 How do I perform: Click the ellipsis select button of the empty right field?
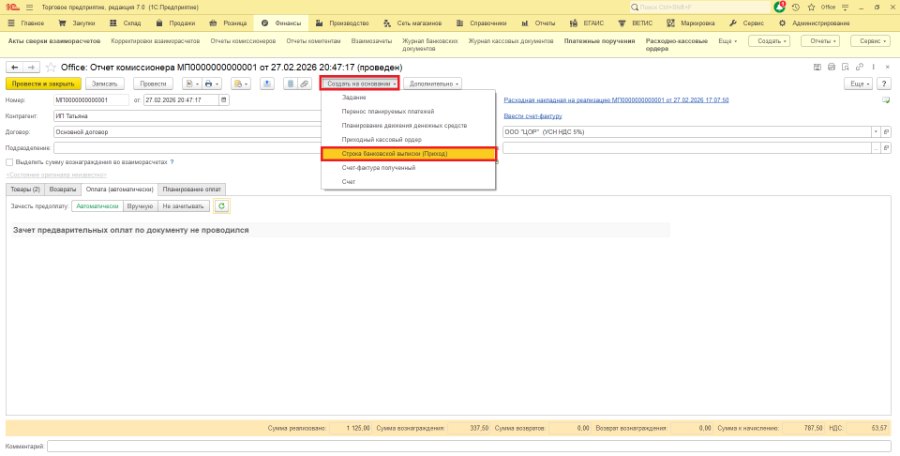point(876,148)
